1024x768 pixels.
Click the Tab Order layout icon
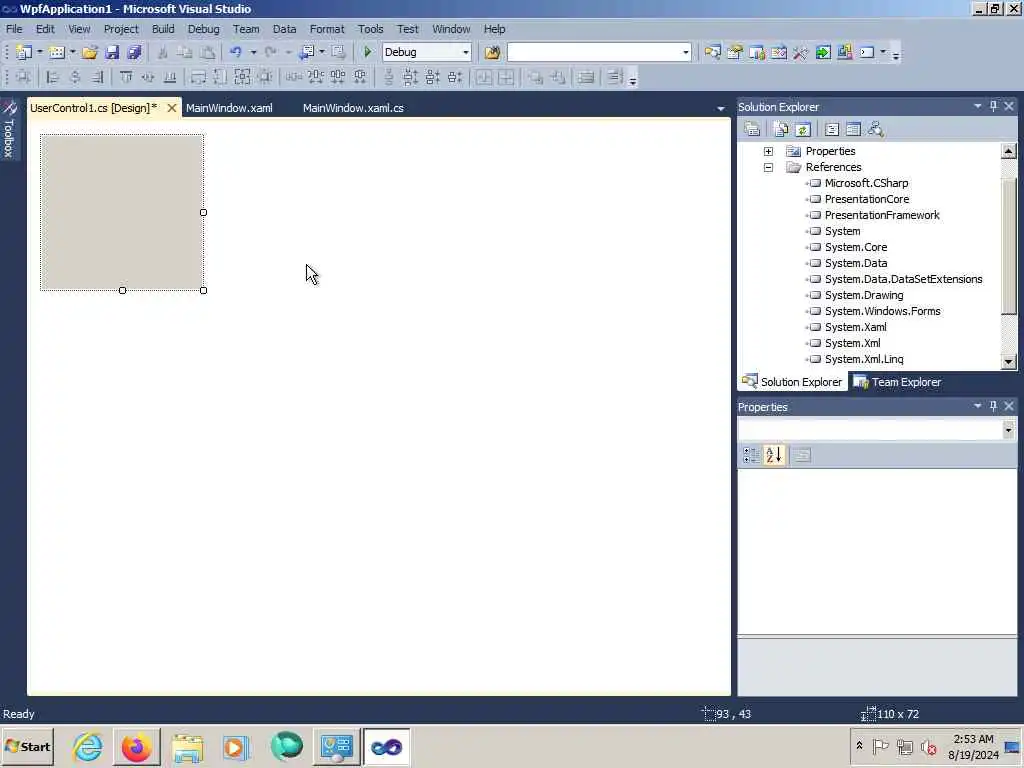tap(615, 77)
